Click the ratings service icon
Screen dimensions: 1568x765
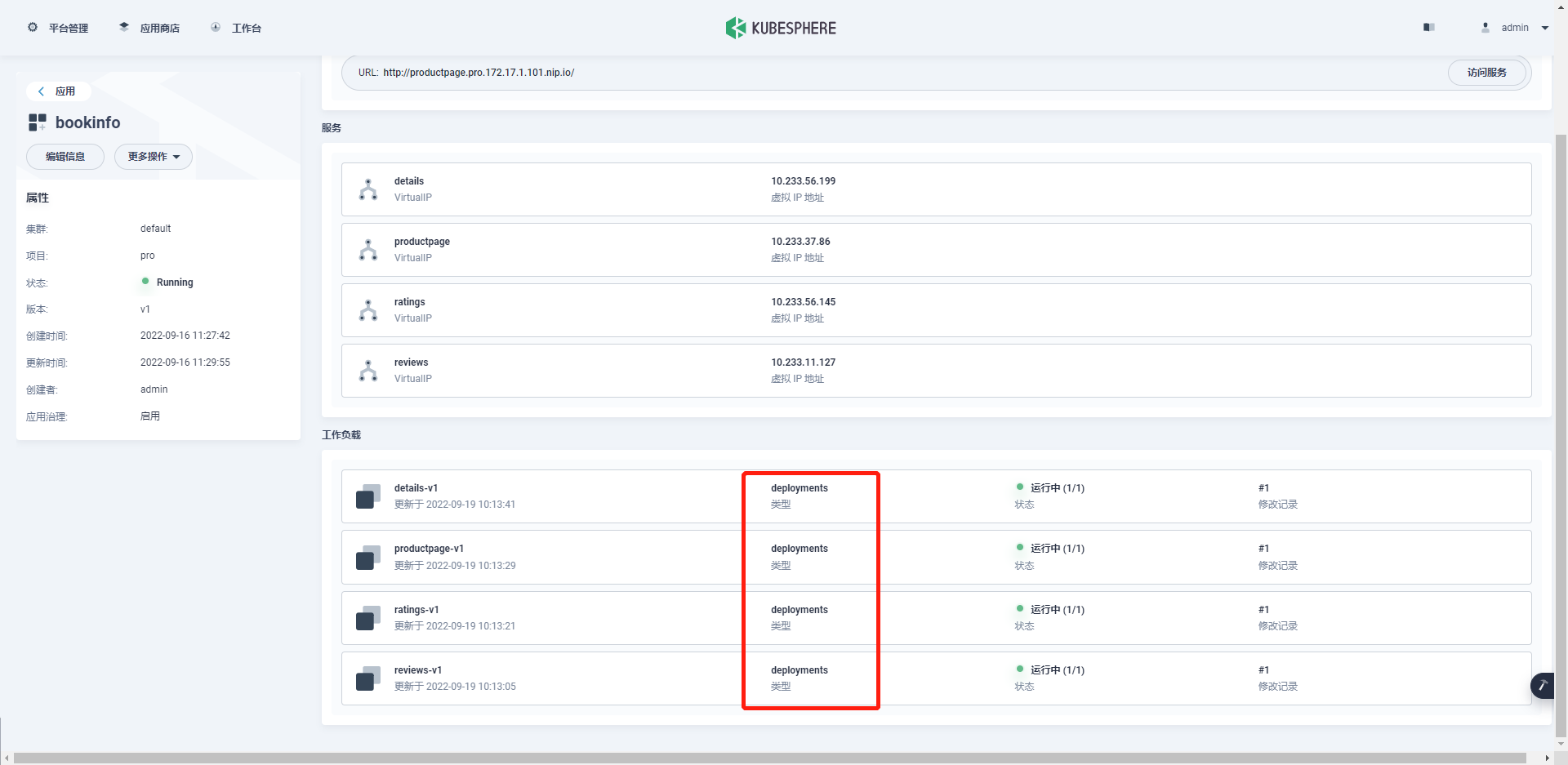pos(368,310)
